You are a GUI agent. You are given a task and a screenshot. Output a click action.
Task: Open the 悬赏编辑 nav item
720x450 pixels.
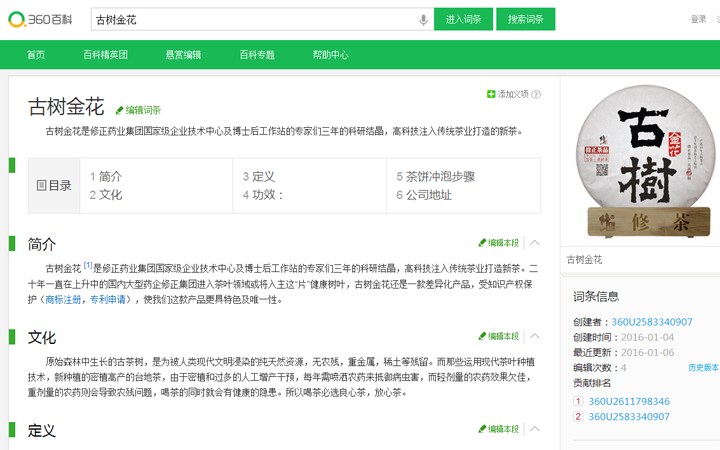click(x=183, y=55)
